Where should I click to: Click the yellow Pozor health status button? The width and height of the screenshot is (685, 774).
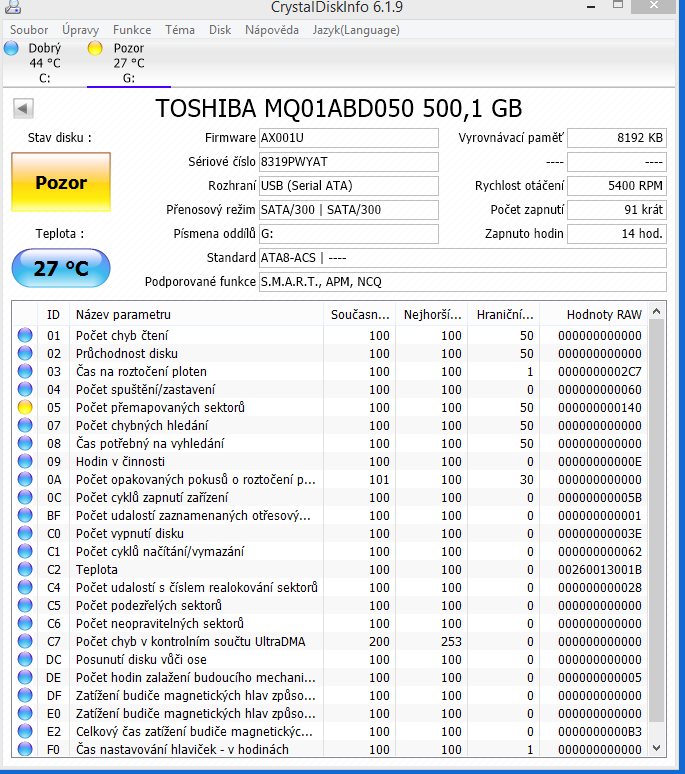coord(61,182)
